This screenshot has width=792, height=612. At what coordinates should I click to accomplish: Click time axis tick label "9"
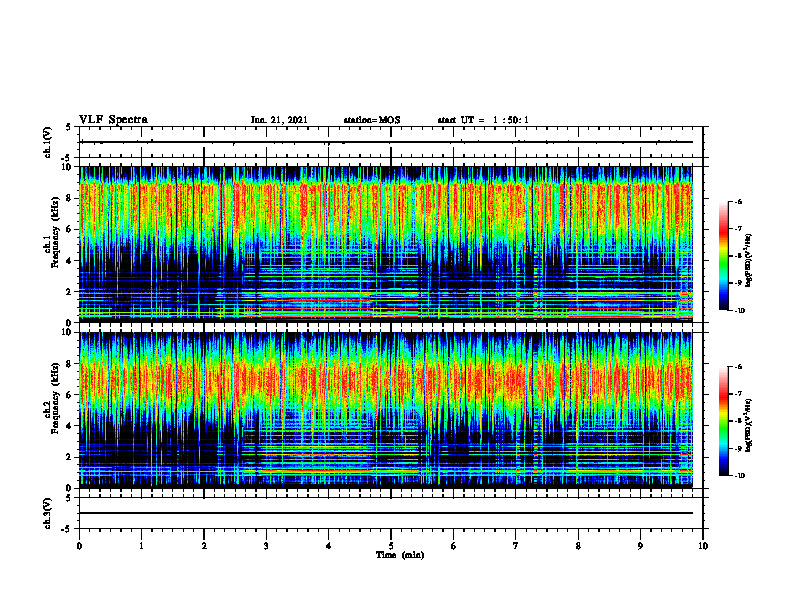(x=640, y=546)
